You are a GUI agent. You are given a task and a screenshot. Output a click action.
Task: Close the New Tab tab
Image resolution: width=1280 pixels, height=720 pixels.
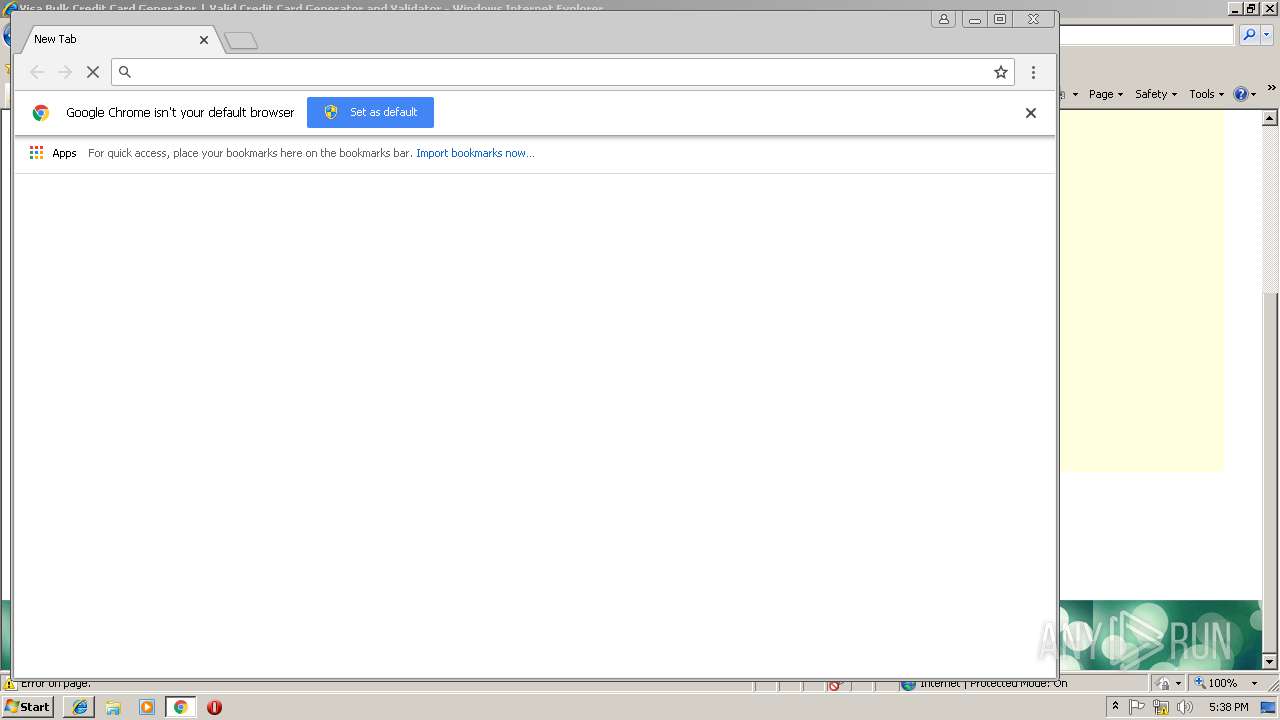pos(204,40)
